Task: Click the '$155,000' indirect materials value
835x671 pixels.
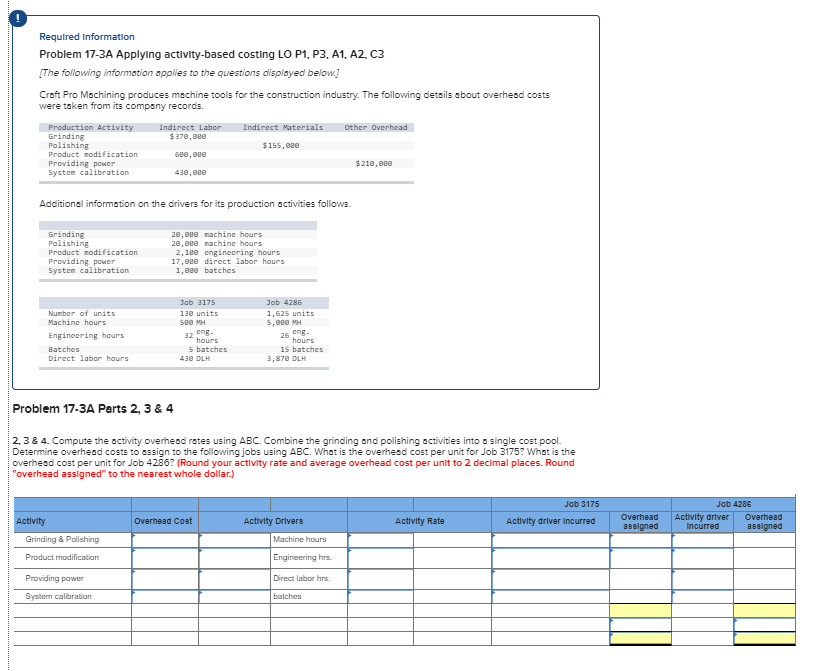Action: pyautogui.click(x=281, y=145)
